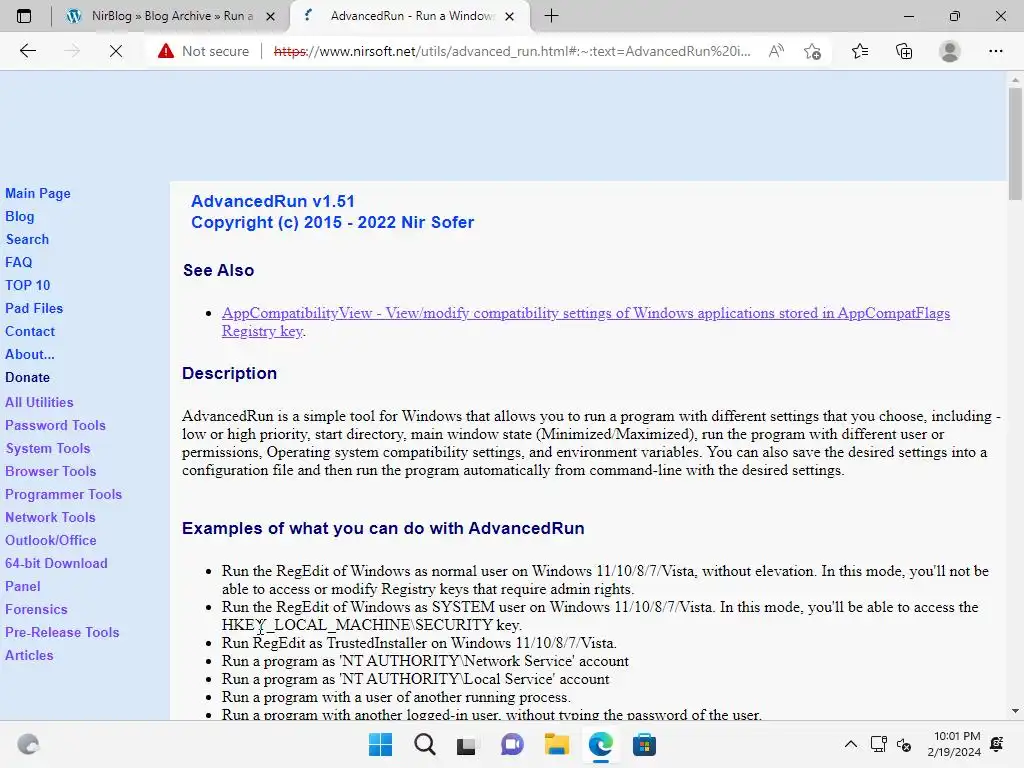1024x768 pixels.
Task: Open the Collections icon
Action: pyautogui.click(x=904, y=51)
